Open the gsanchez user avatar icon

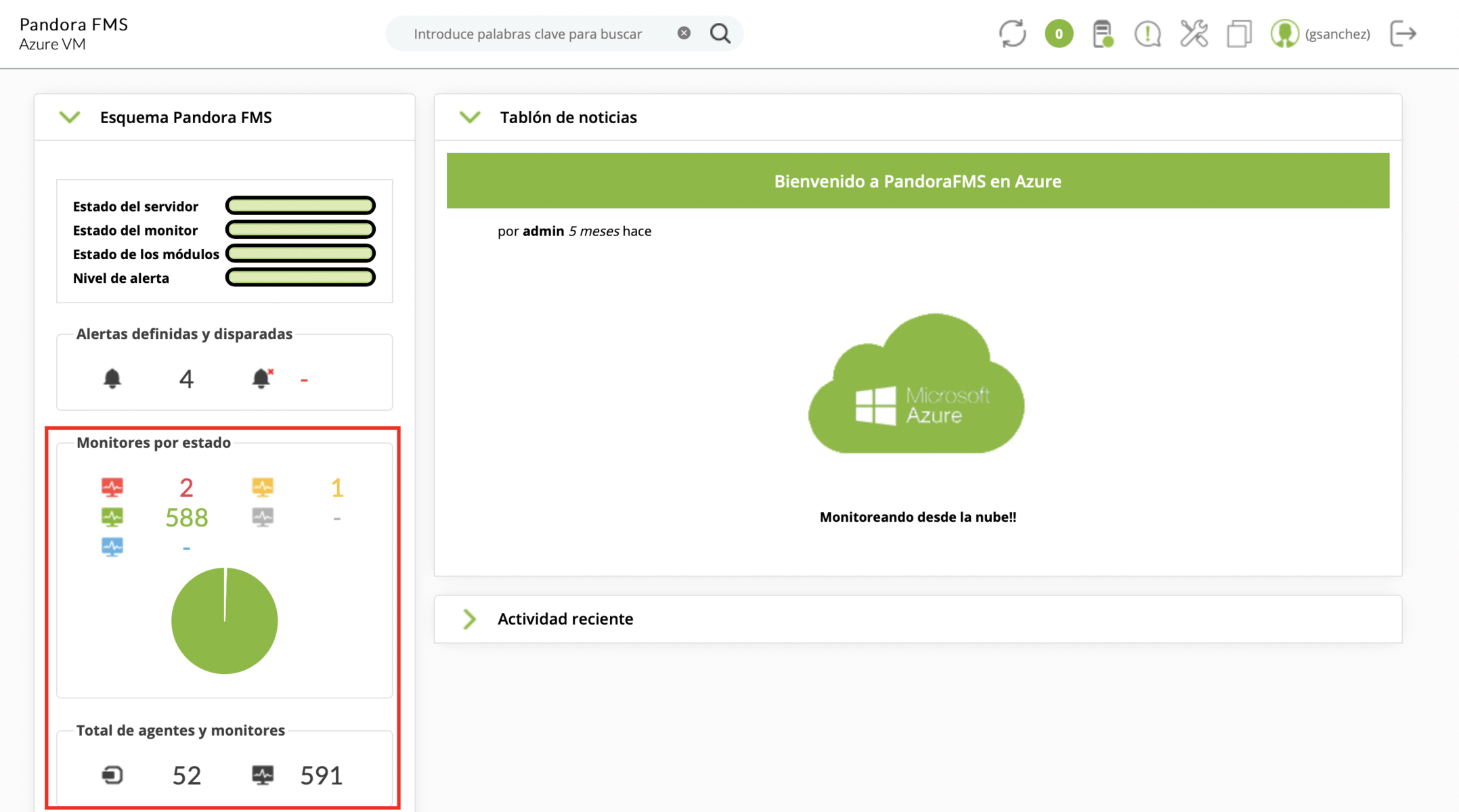coord(1284,34)
